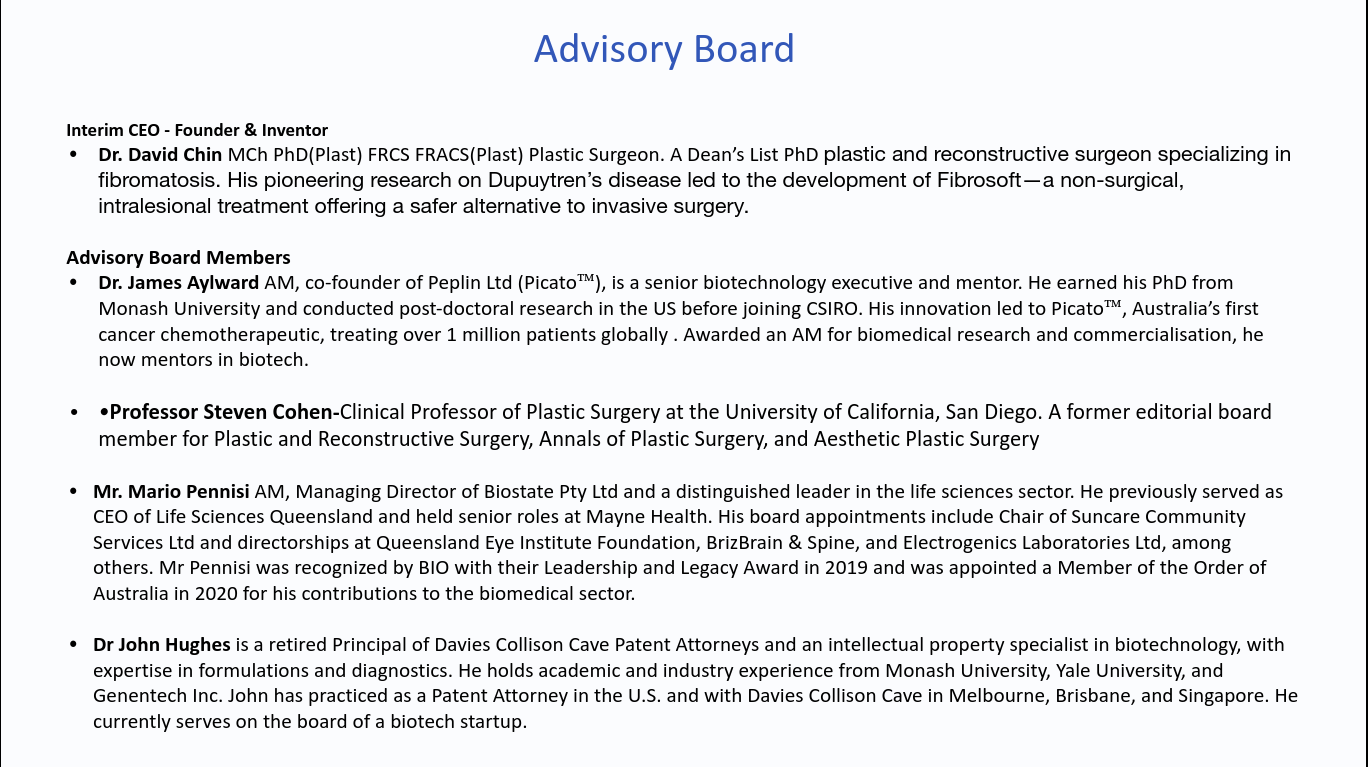Click the "Advisory Board" slide title

664,49
